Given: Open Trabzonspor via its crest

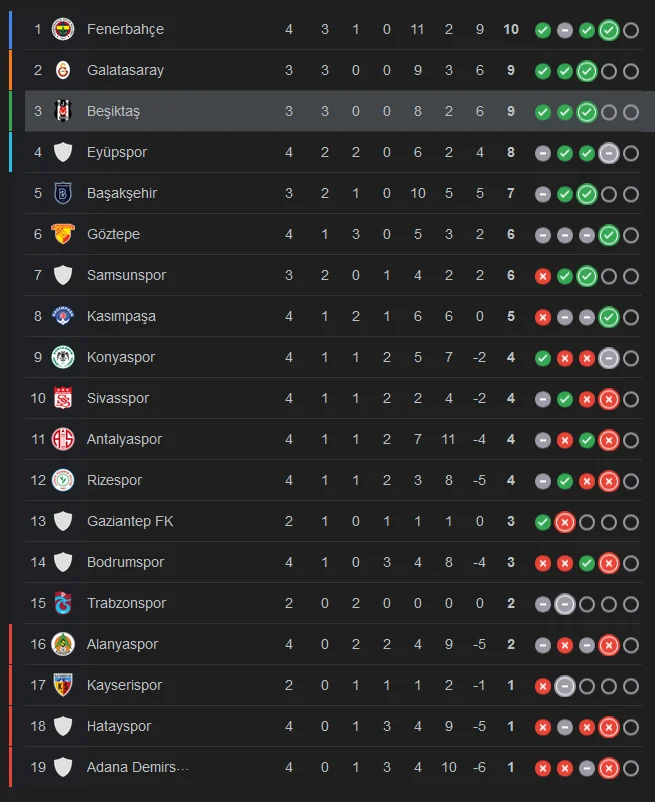Looking at the screenshot, I should (x=63, y=603).
